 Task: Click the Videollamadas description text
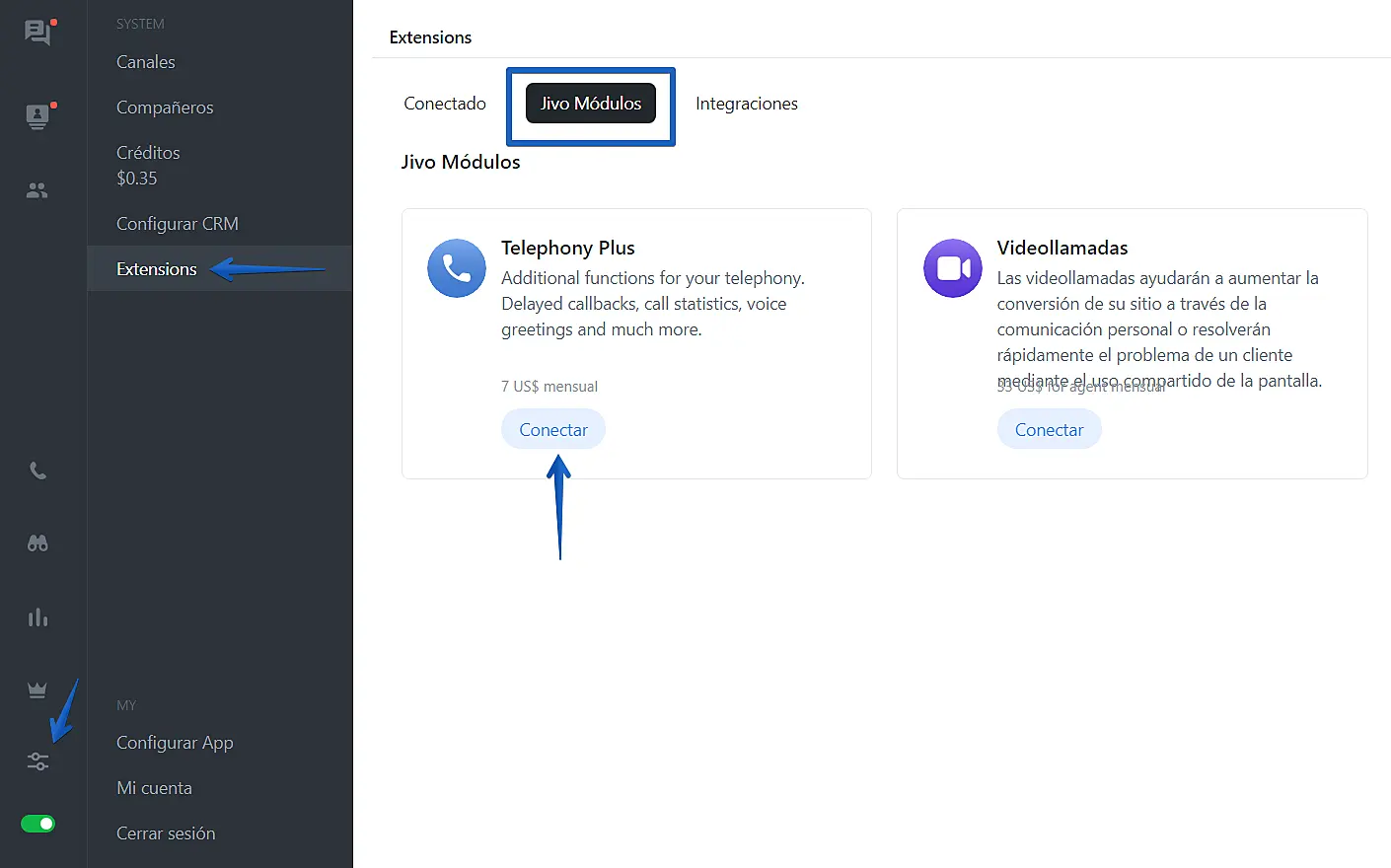point(1160,329)
